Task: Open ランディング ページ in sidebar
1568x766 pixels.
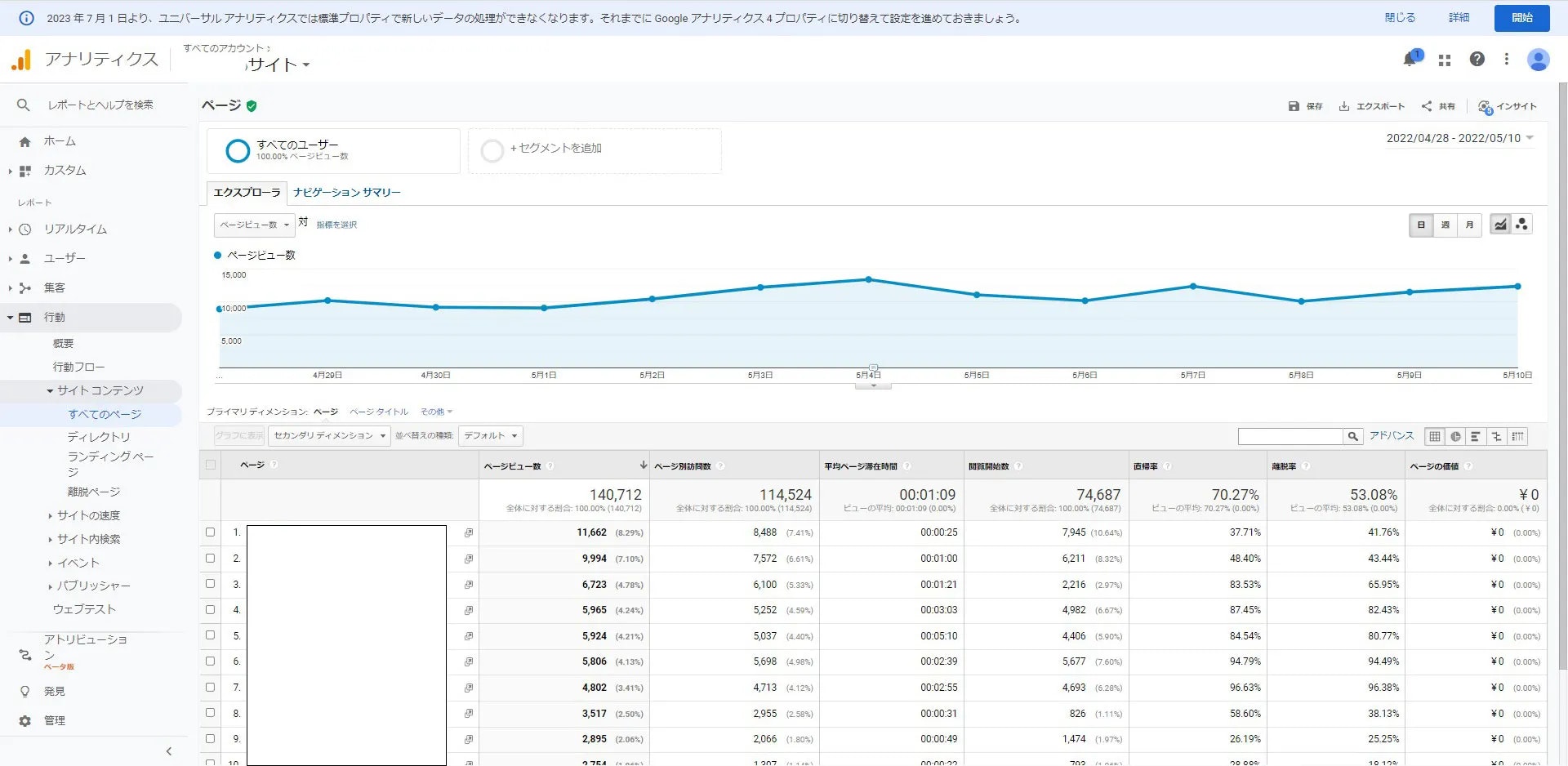Action: point(110,464)
